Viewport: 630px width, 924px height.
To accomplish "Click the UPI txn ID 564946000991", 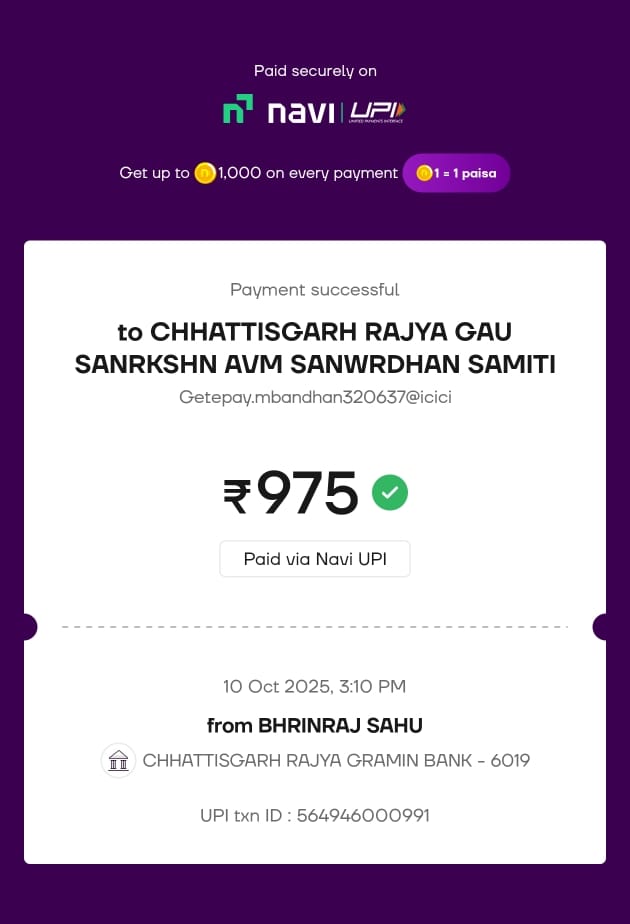I will (x=315, y=815).
